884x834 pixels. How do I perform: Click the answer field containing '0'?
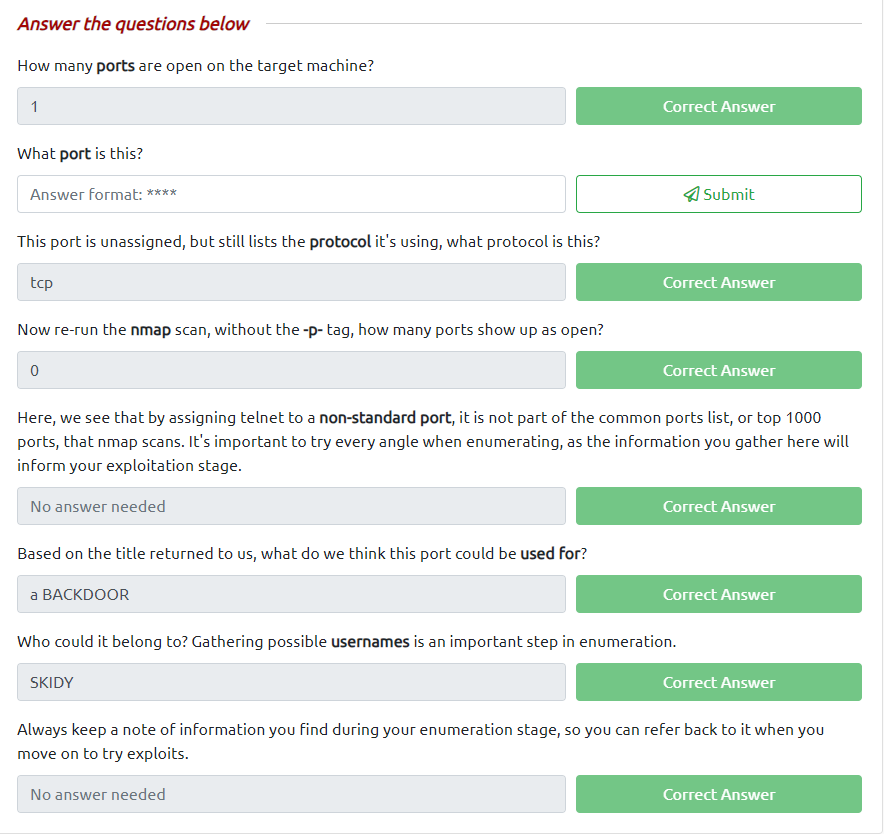tap(291, 370)
